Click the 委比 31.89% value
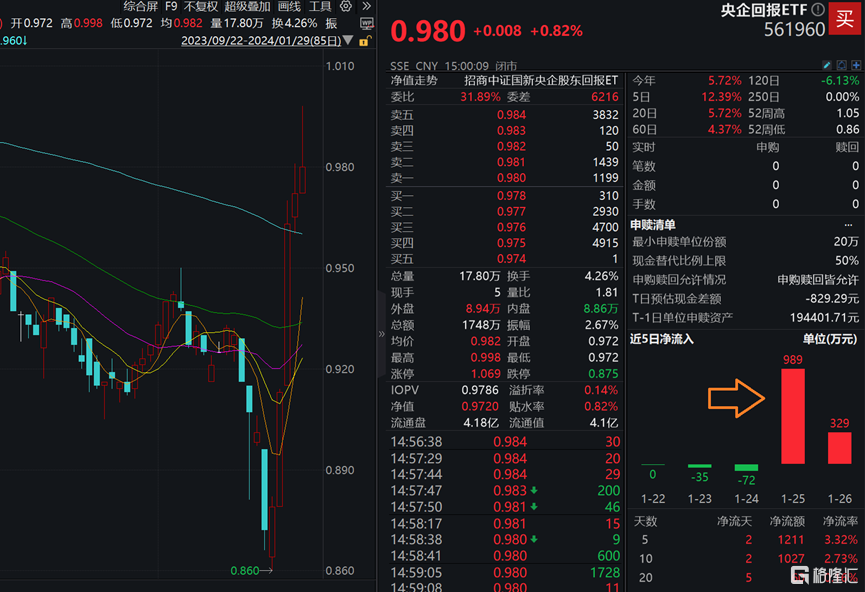This screenshot has height=592, width=865. 480,97
